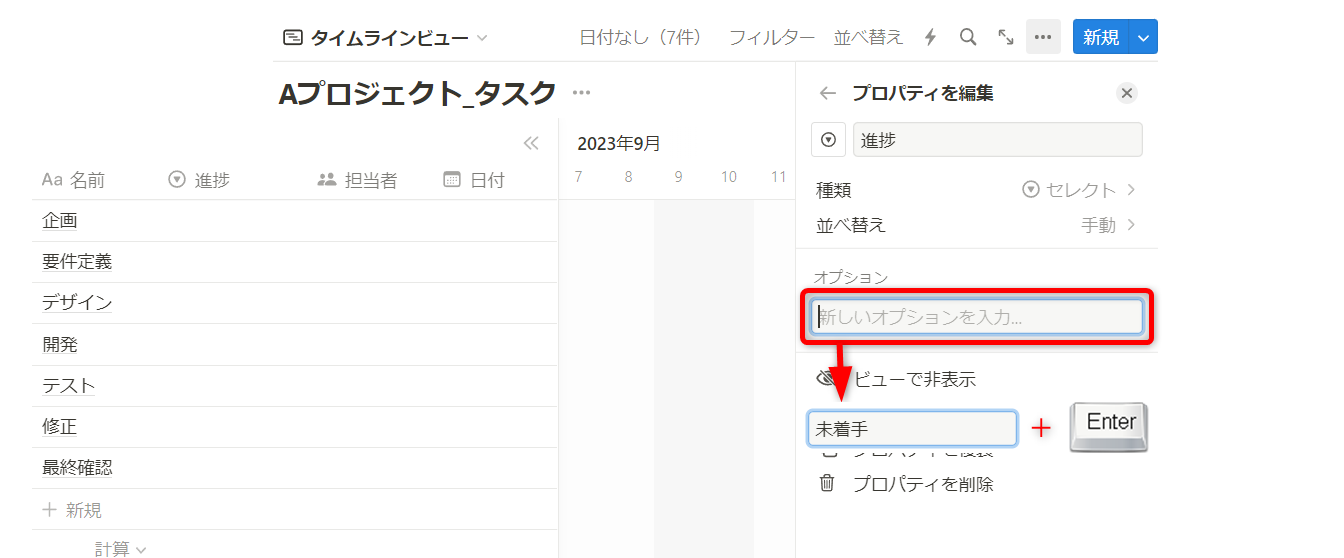Open the デザイン task row
Image resolution: width=1344 pixels, height=558 pixels.
77,303
